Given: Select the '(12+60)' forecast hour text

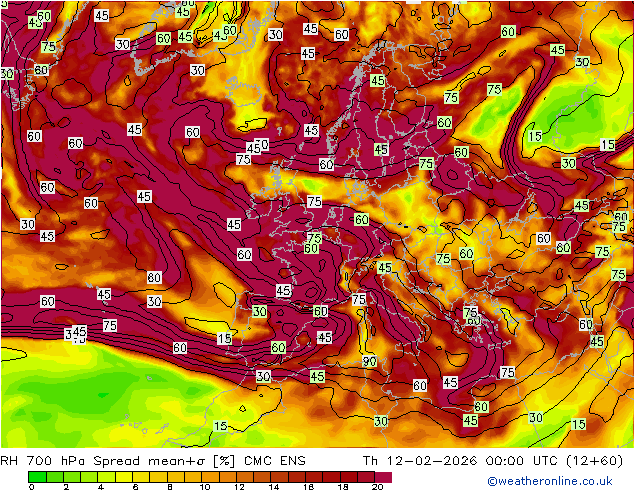Looking at the screenshot, I should pyautogui.click(x=594, y=461).
